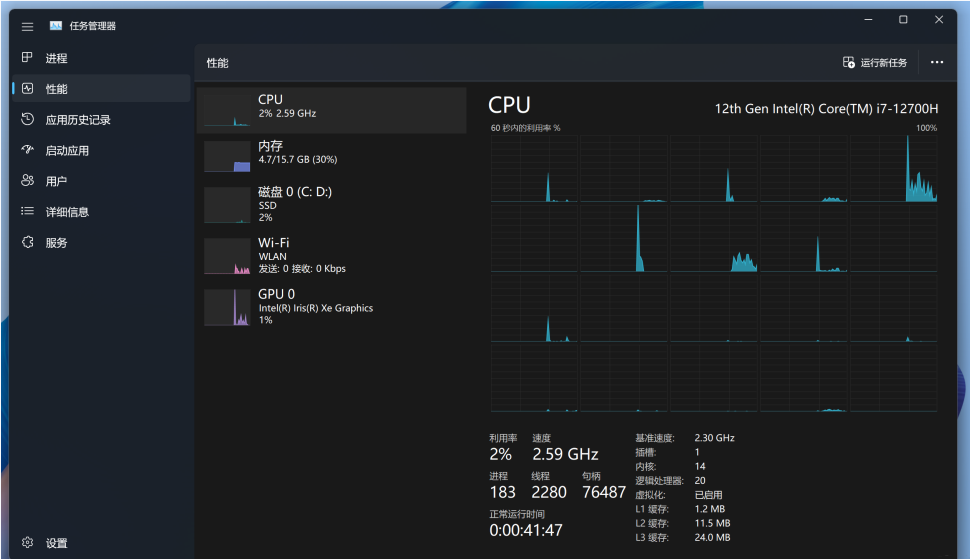Click the Task Manager app icon in title bar

[56, 26]
